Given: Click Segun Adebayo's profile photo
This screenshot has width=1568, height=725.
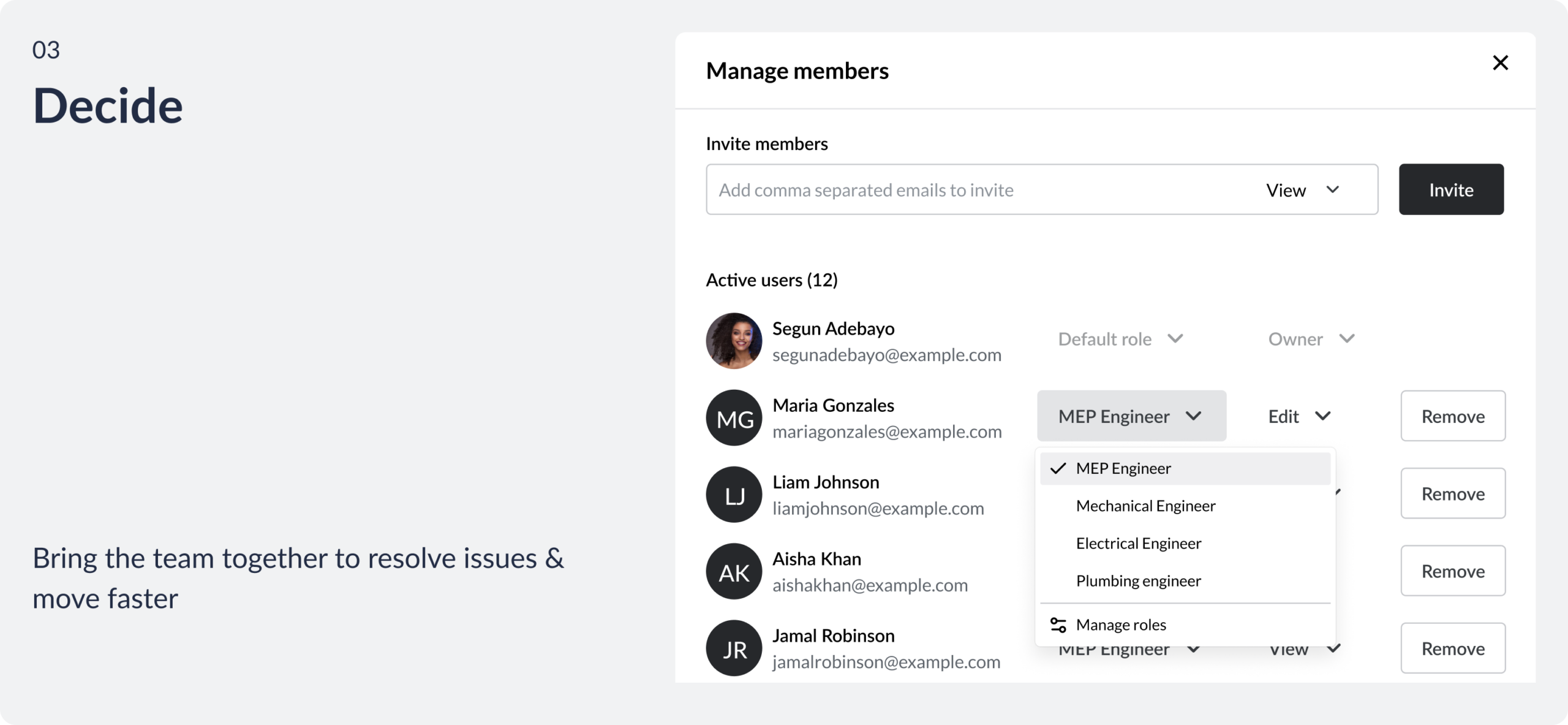Looking at the screenshot, I should [734, 341].
